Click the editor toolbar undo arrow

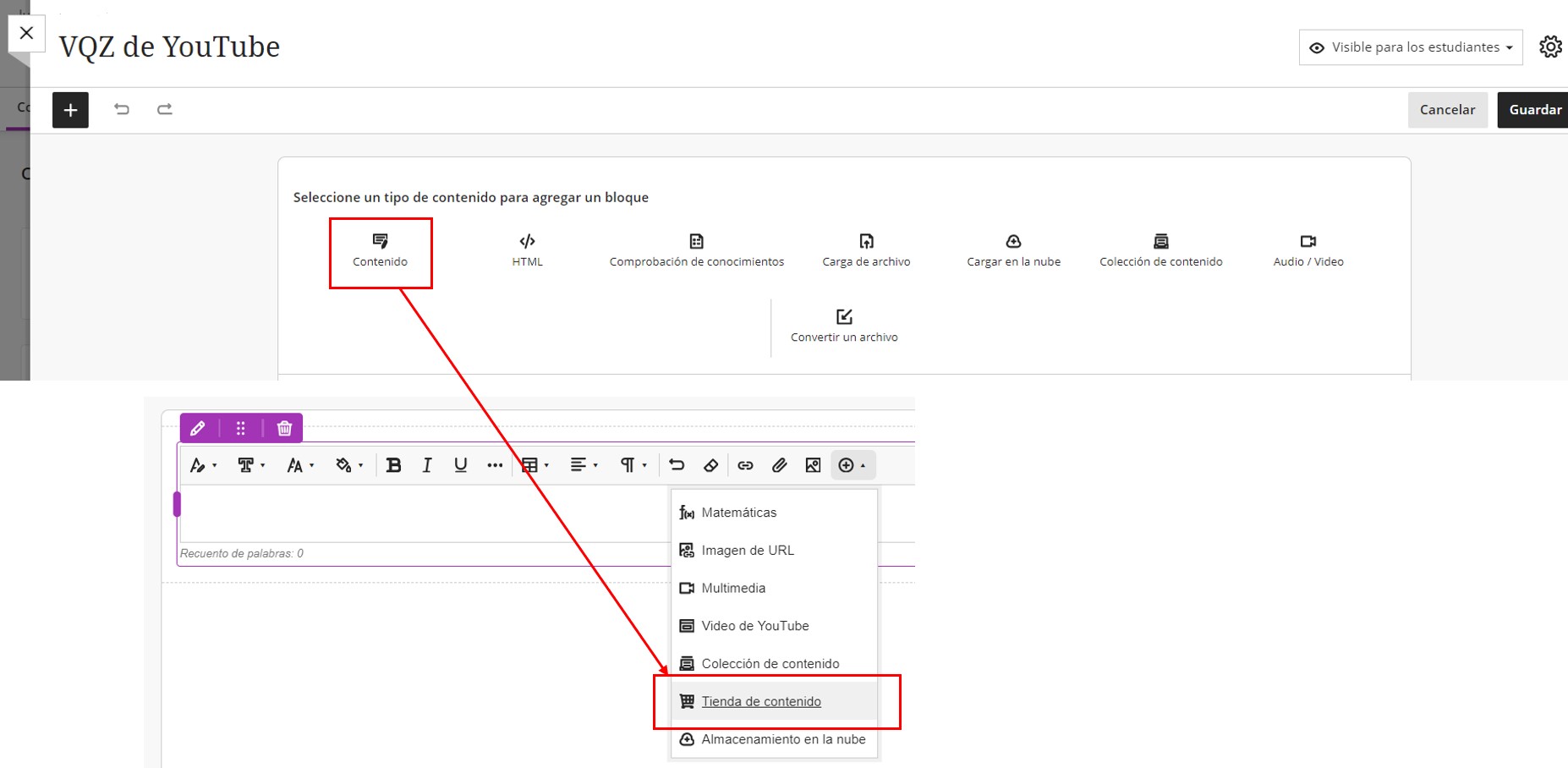(x=677, y=465)
